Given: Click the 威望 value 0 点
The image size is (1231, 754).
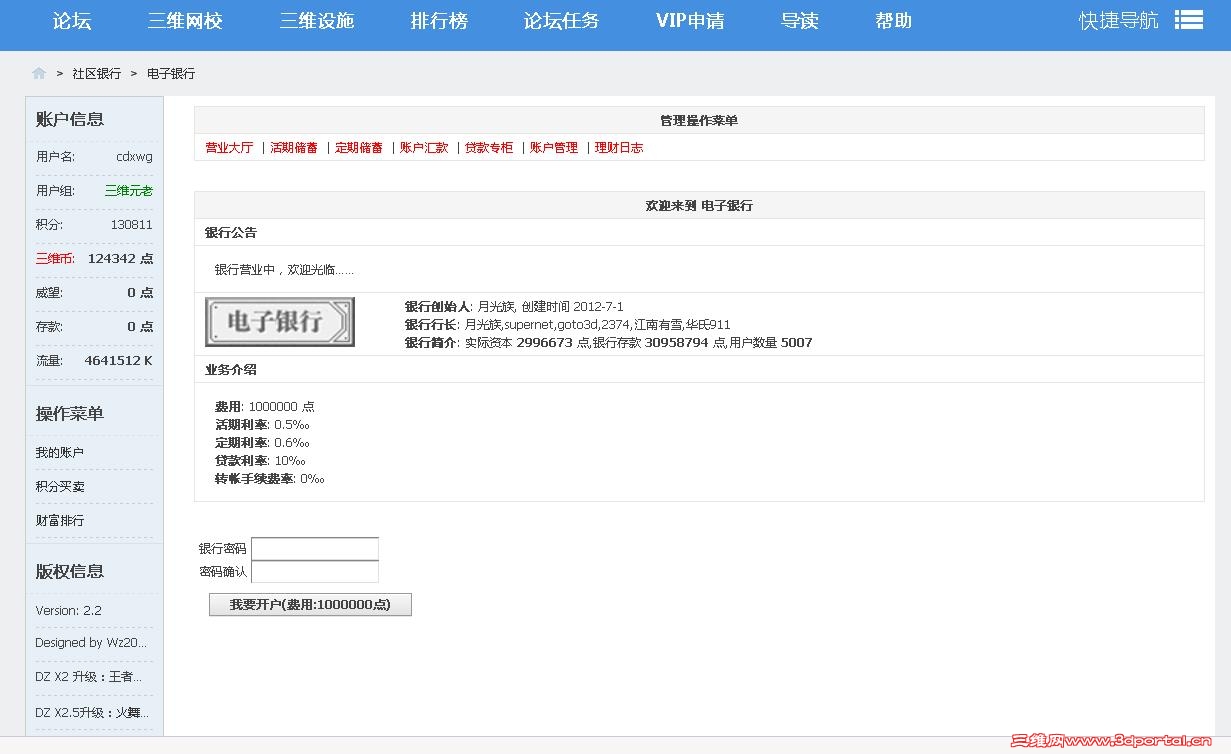Looking at the screenshot, I should 140,293.
